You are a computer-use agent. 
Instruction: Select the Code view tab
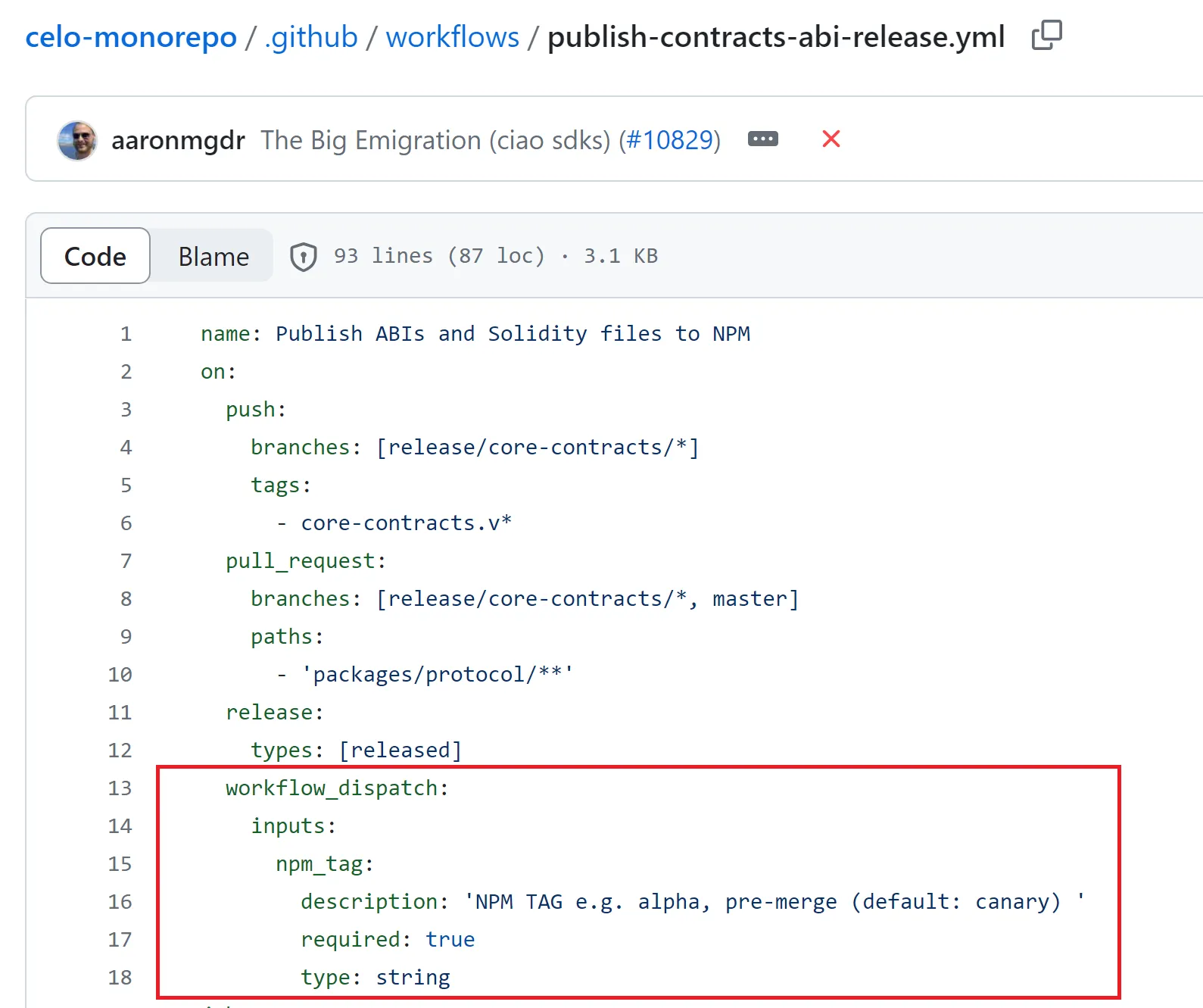[x=95, y=257]
